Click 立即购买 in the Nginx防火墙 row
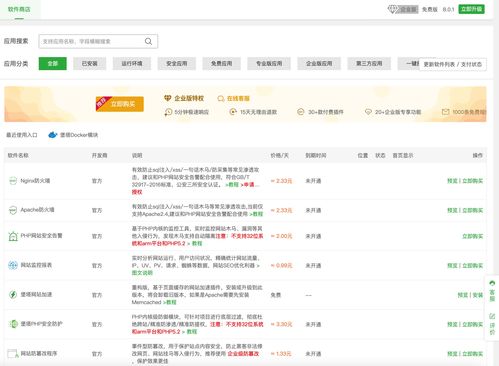499x366 pixels. click(x=472, y=181)
